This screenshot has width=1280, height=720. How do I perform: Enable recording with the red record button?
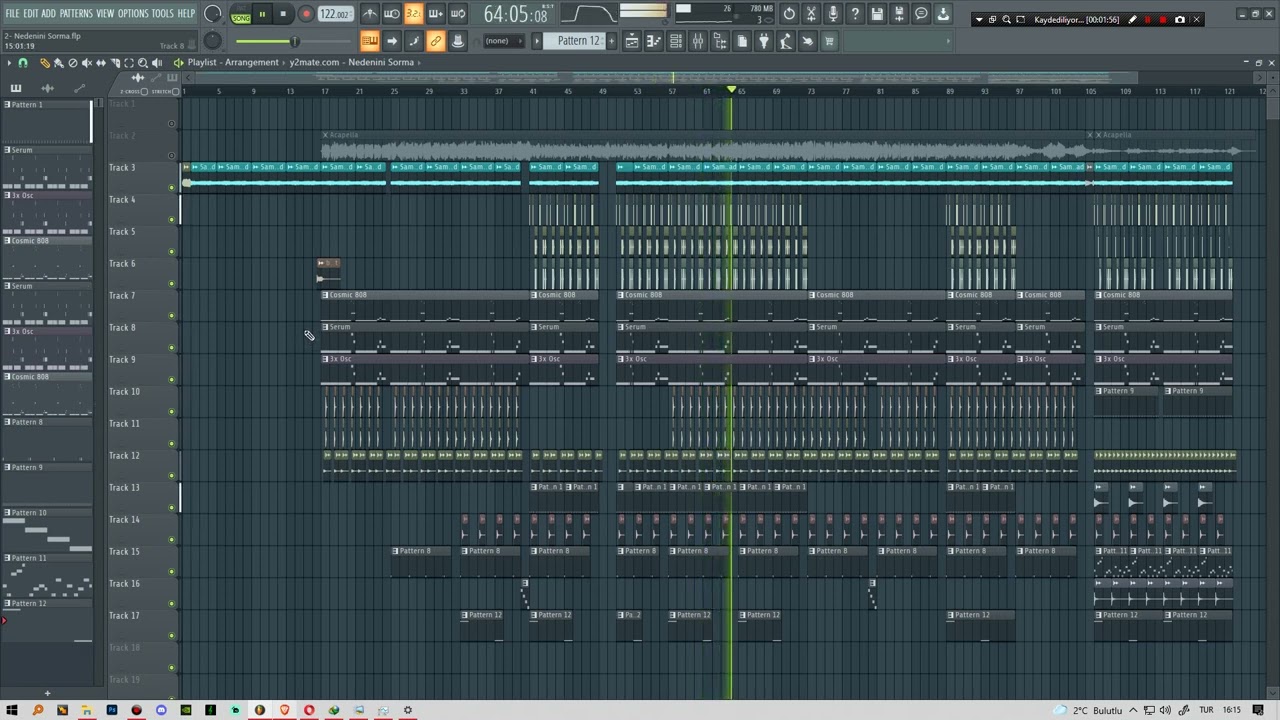(x=306, y=14)
